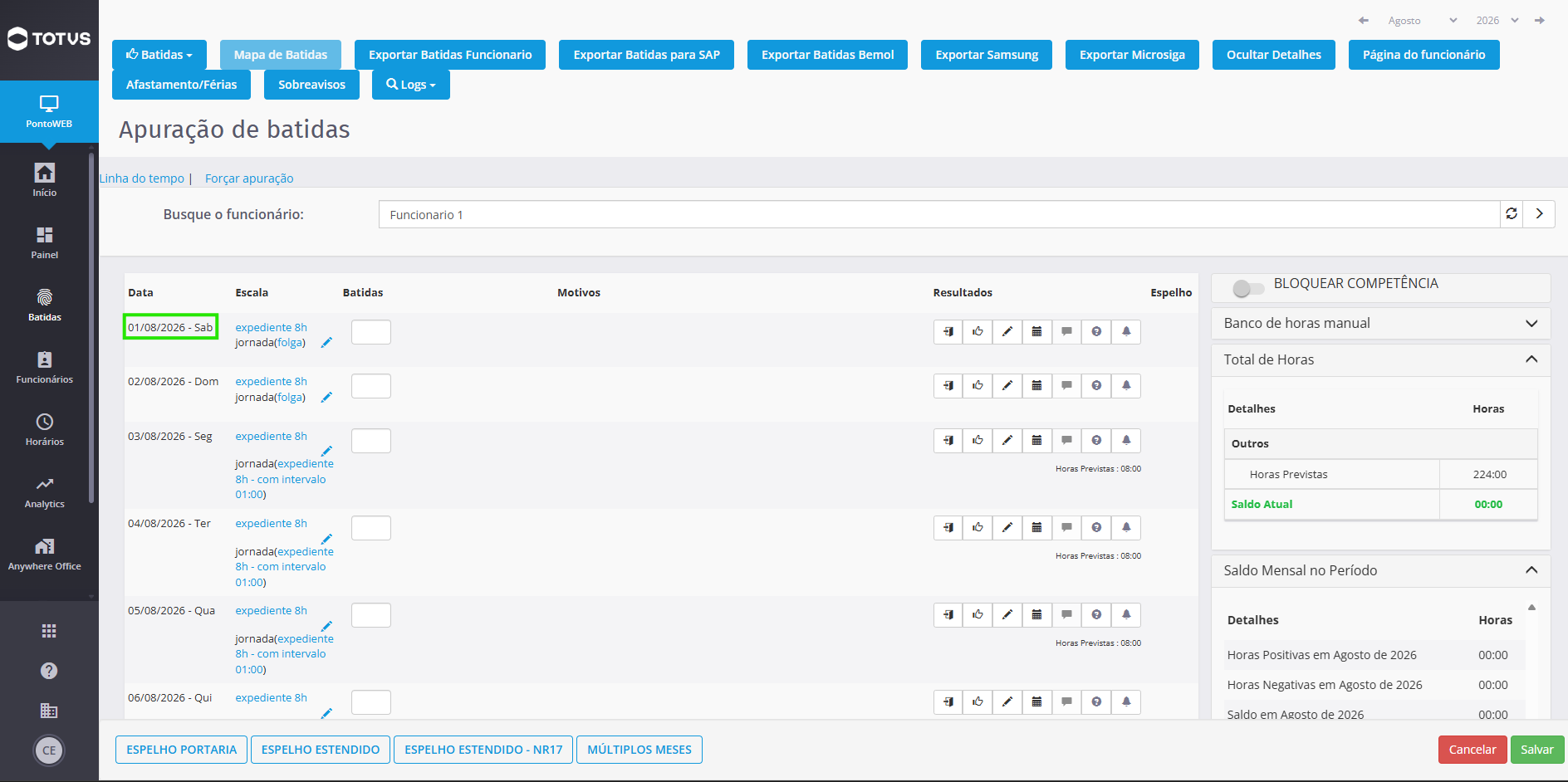Click the building icon in sidebar bottom
1568x782 pixels.
[x=49, y=711]
